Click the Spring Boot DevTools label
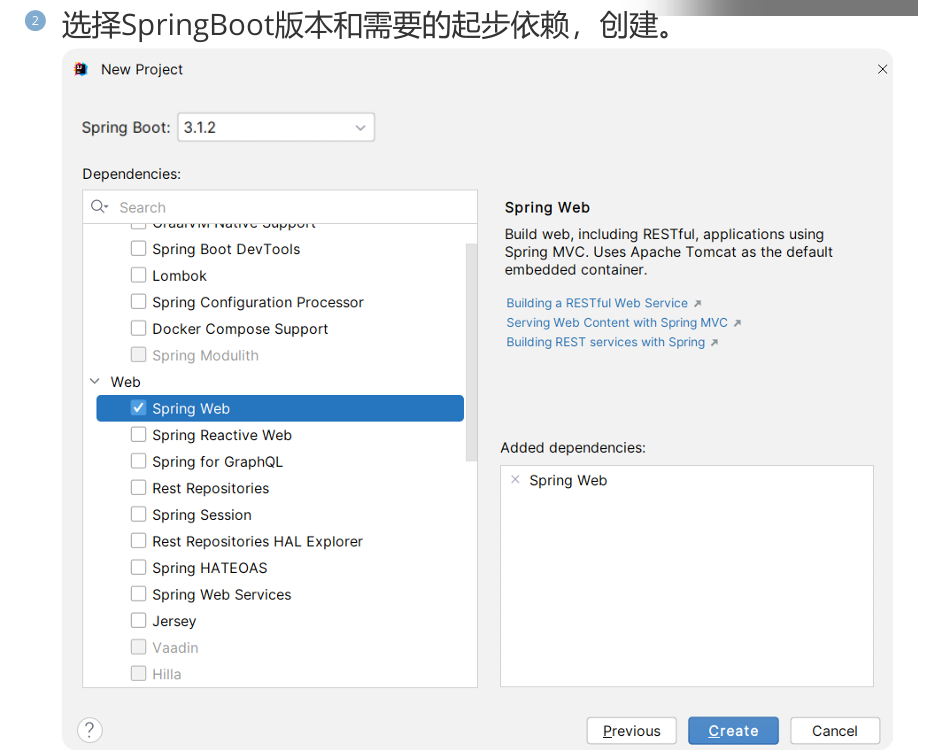This screenshot has height=755, width=925. coord(226,250)
